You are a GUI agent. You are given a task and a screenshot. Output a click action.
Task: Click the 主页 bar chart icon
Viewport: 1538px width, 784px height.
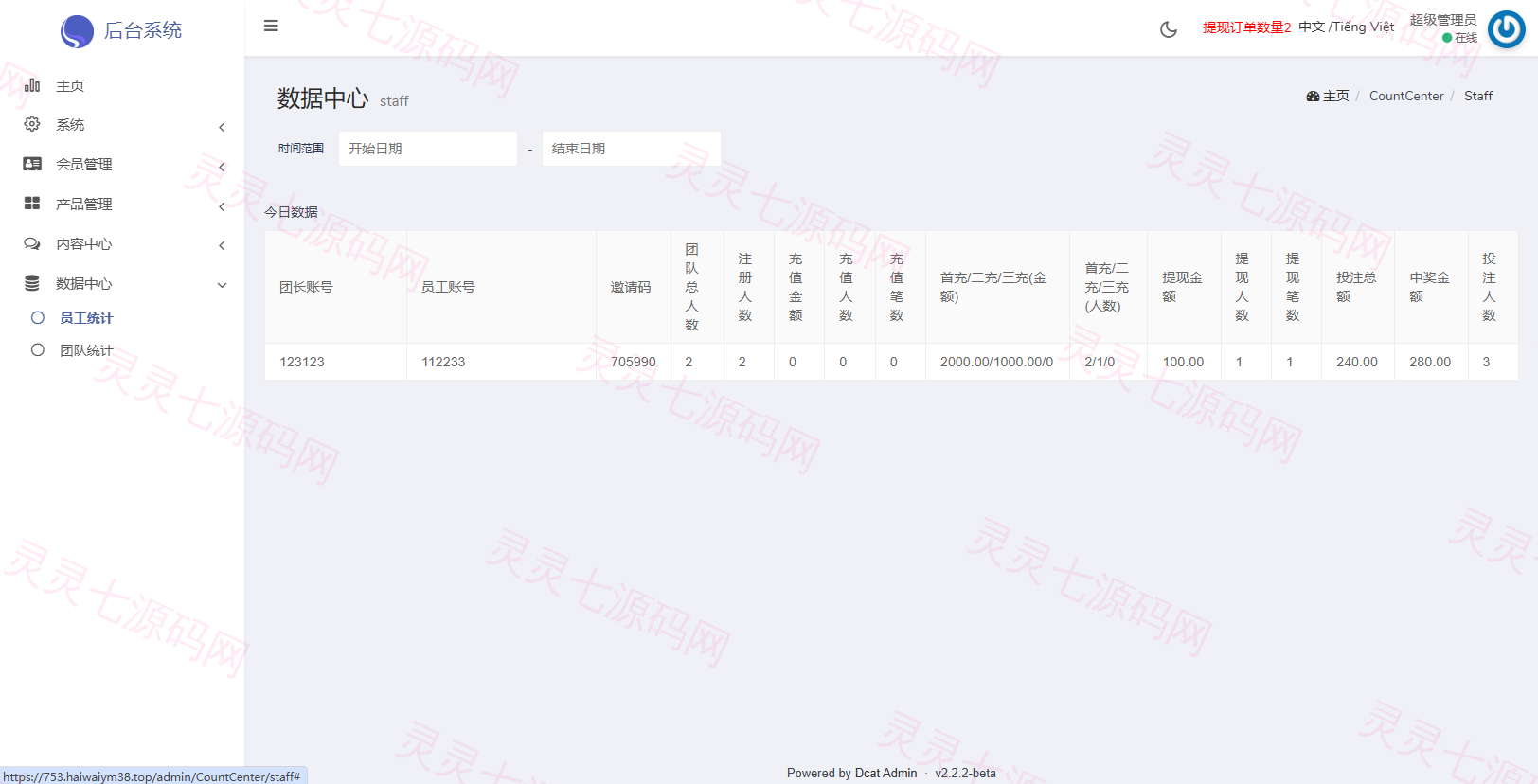coord(32,85)
